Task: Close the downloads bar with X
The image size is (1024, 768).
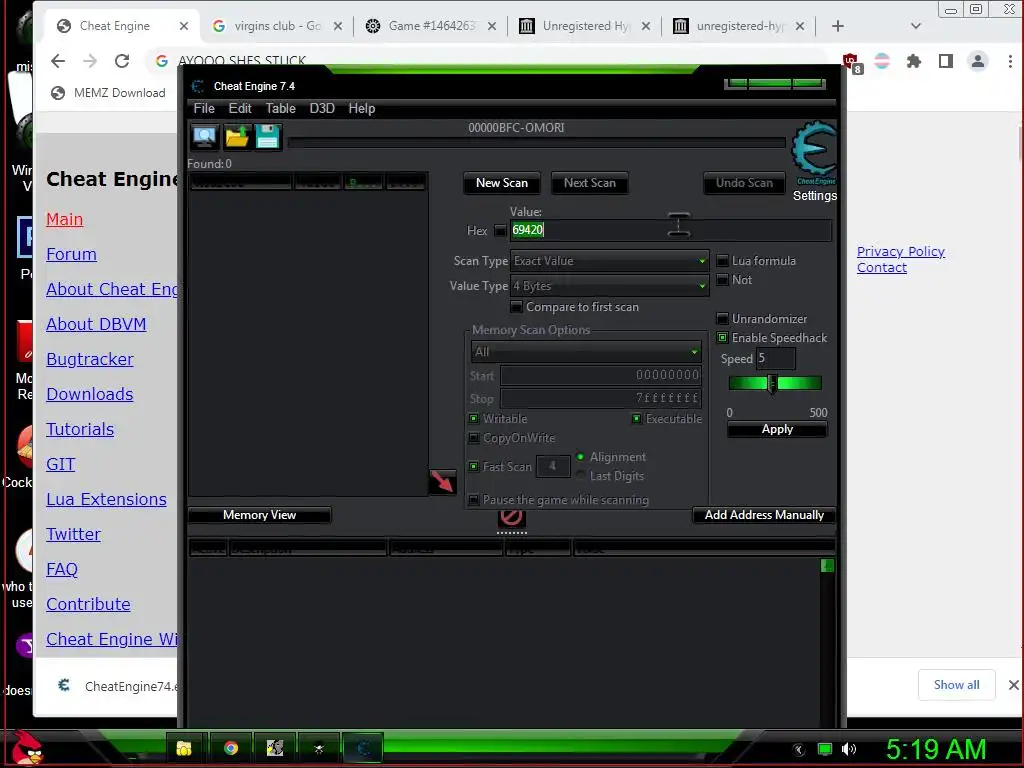Action: coord(1013,685)
